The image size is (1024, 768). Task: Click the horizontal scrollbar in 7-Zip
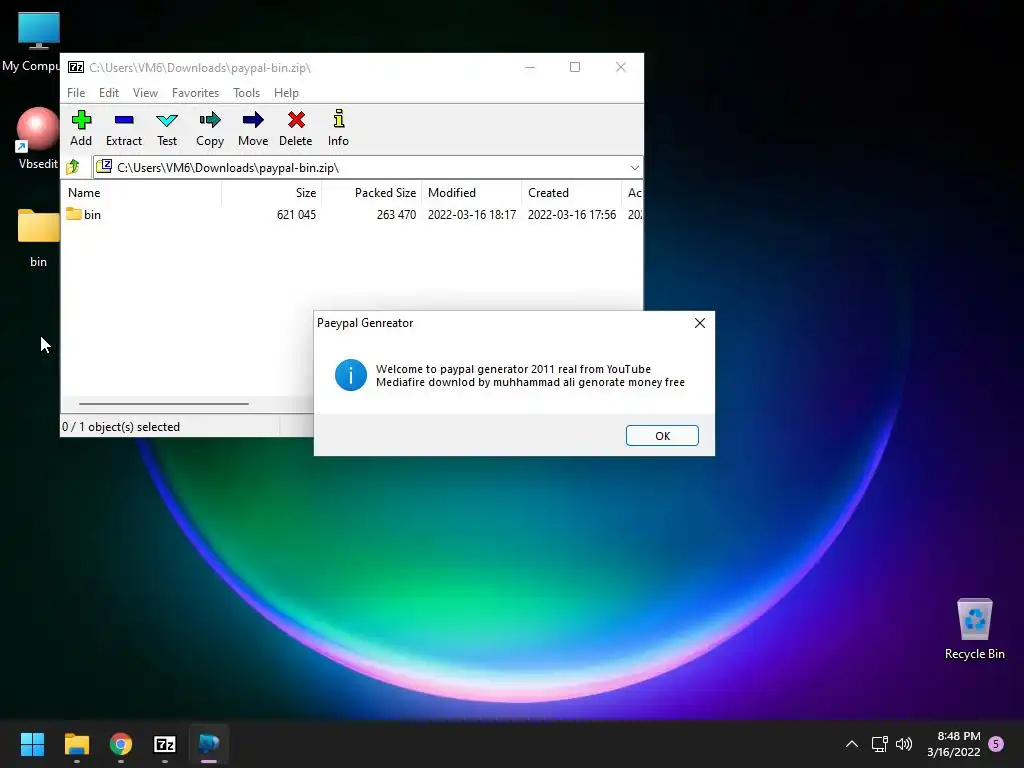pos(163,404)
